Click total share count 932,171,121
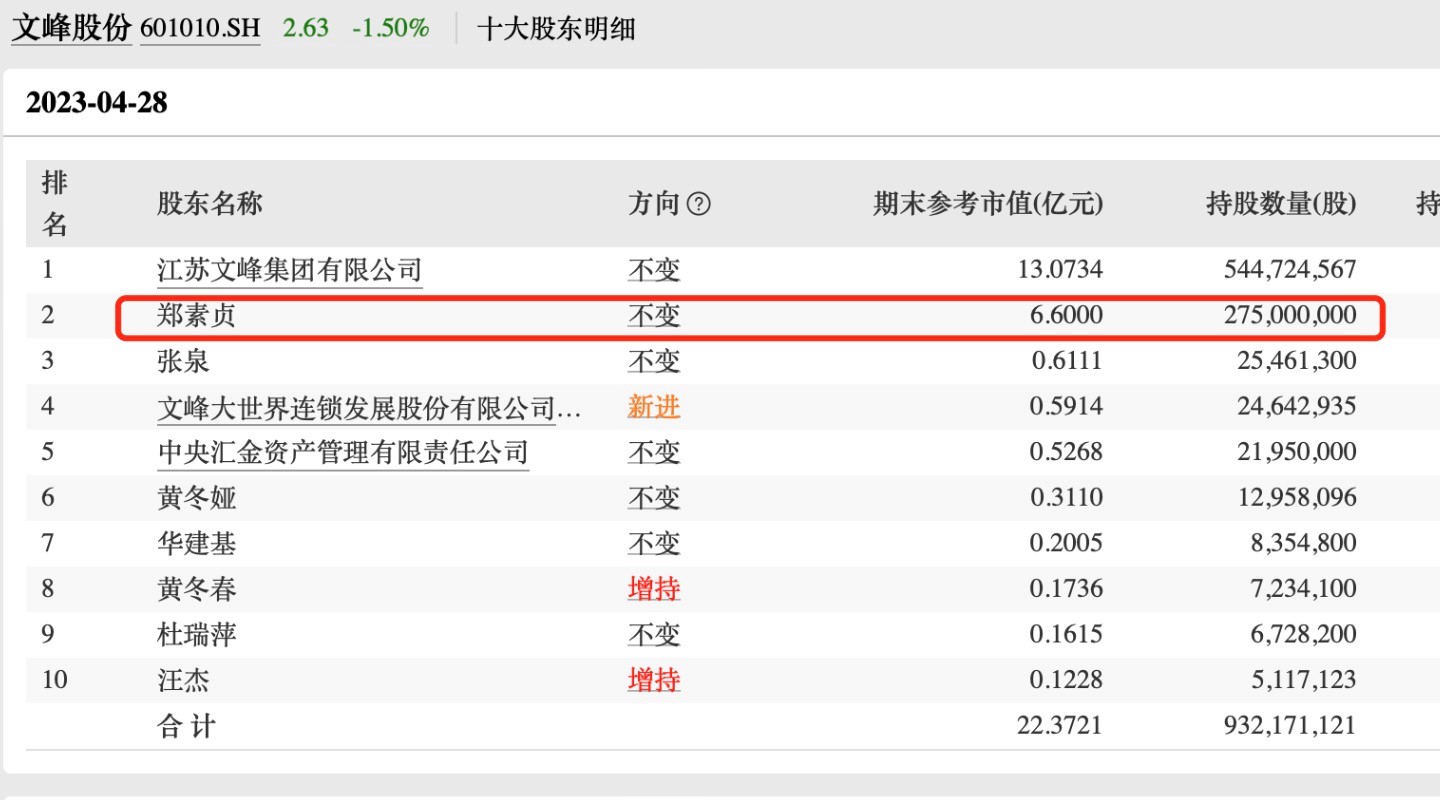The width and height of the screenshot is (1440, 800). tap(1290, 725)
